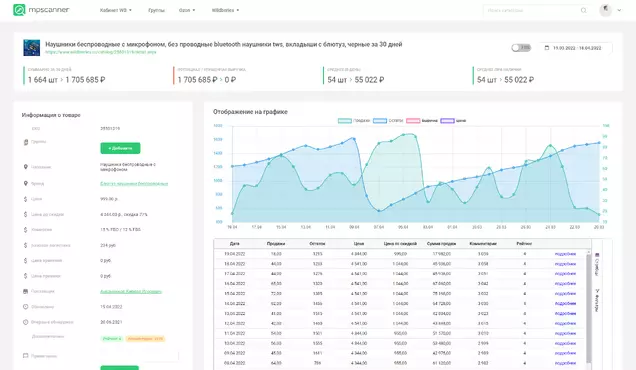
Task: Expand the account chevron next to avatar
Action: (619, 10)
